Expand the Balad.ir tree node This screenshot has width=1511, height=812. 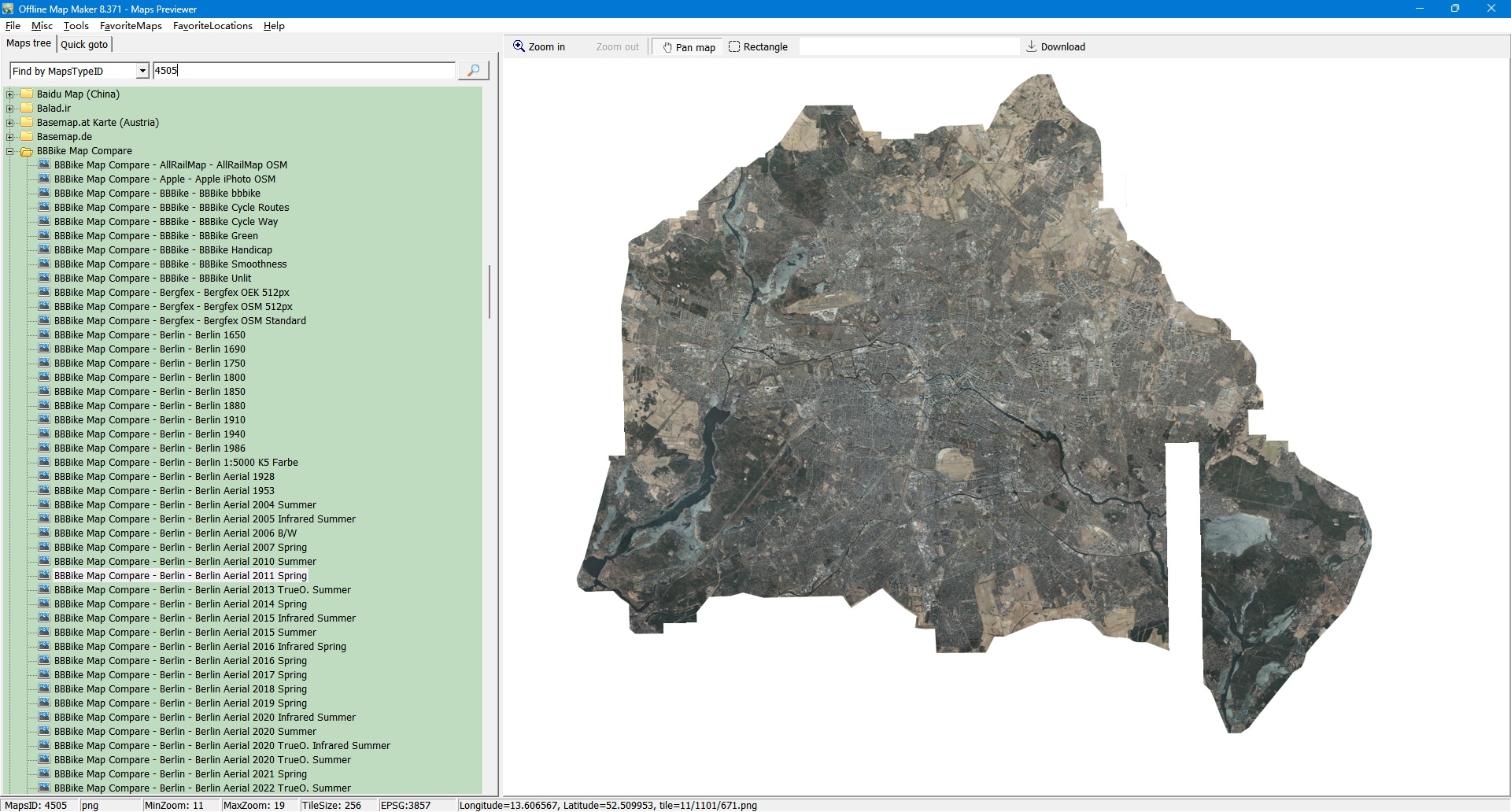click(x=10, y=109)
